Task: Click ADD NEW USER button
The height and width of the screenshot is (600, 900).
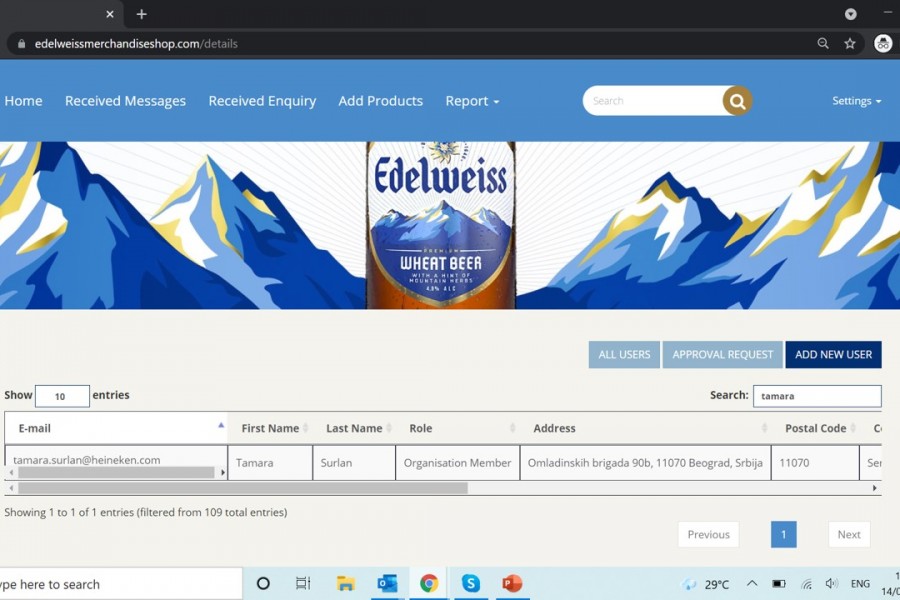Action: click(833, 354)
